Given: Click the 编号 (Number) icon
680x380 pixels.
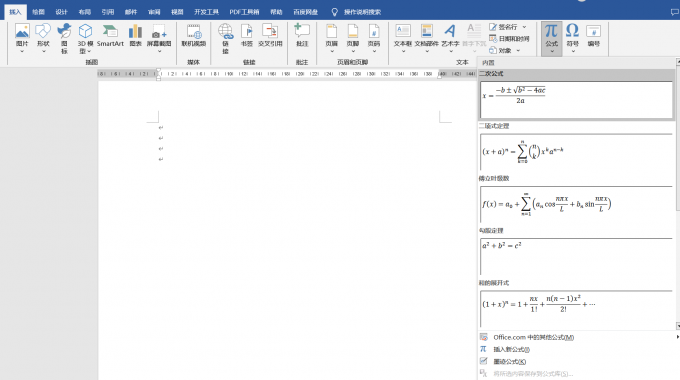Looking at the screenshot, I should (593, 31).
